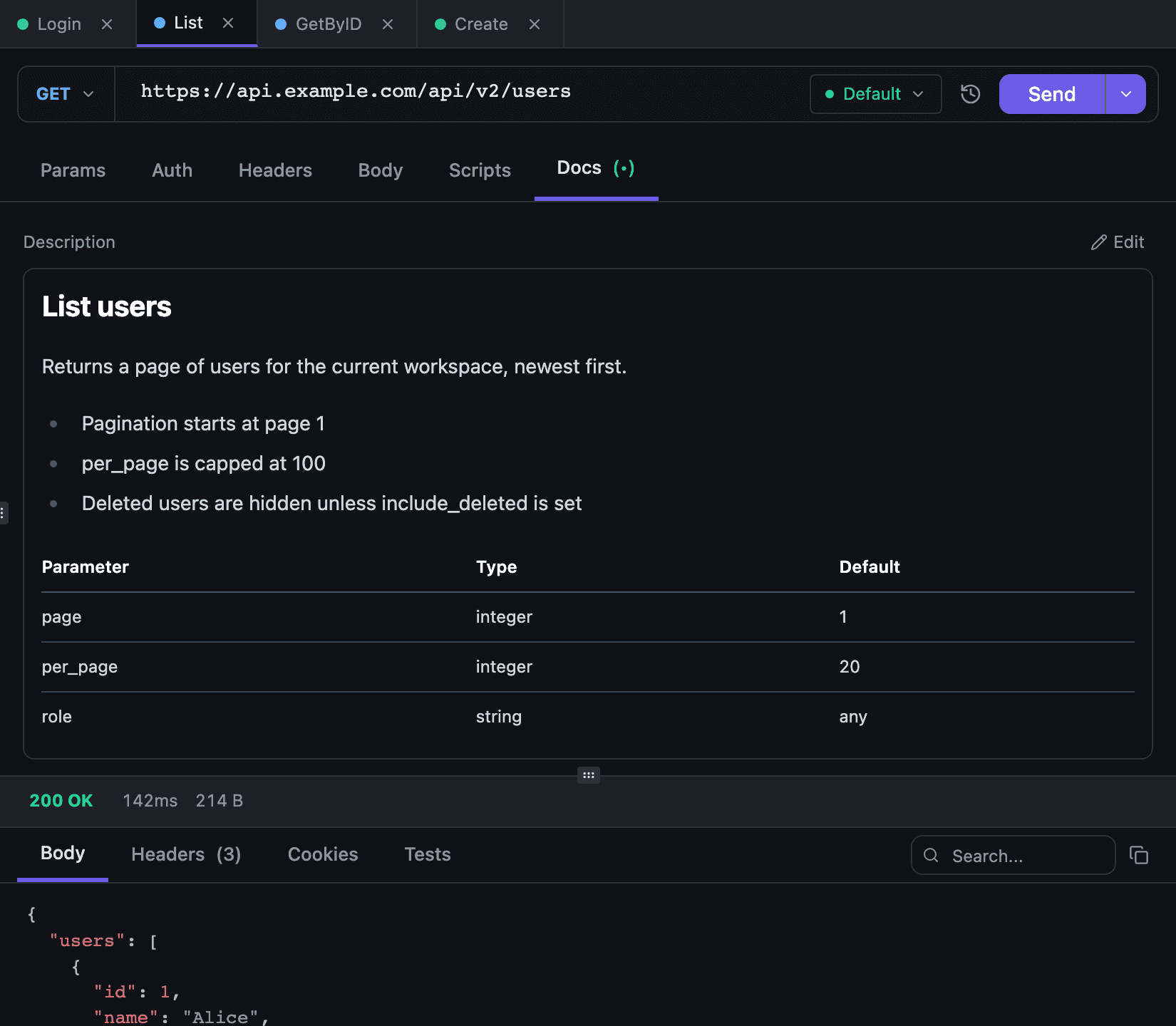Image resolution: width=1176 pixels, height=1026 pixels.
Task: Open the Default environment dropdown
Action: point(875,94)
